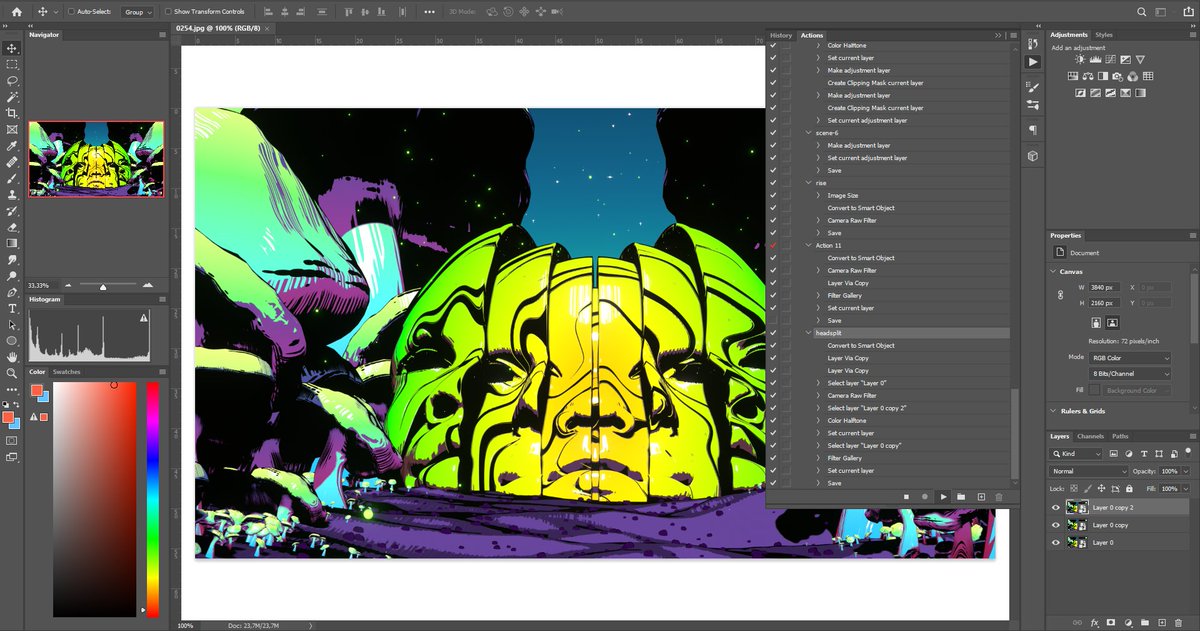Screen dimensions: 1200x631
Task: Hide the Layer 0 copy layer
Action: (x=1055, y=525)
